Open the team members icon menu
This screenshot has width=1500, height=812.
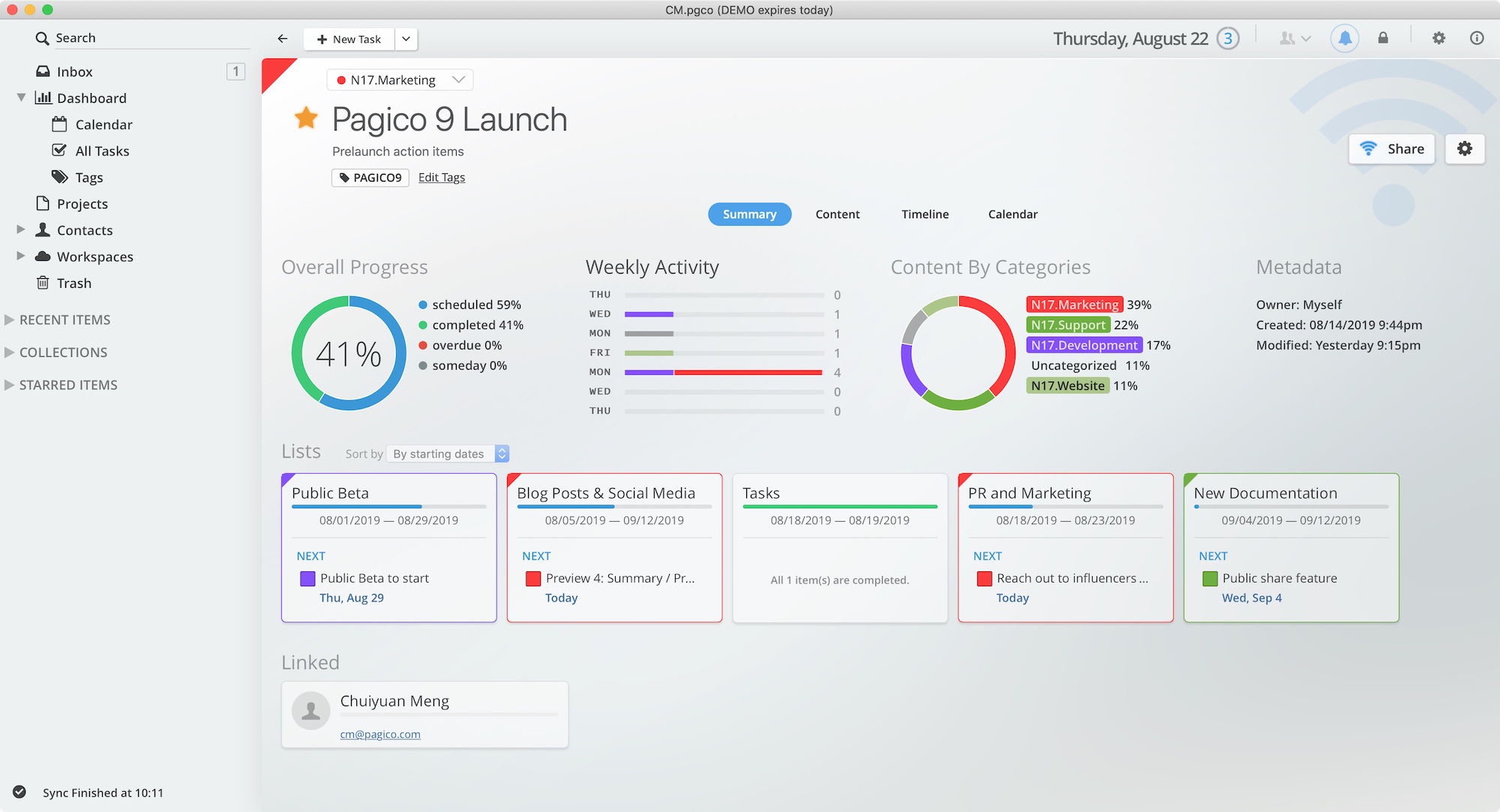(x=1294, y=38)
